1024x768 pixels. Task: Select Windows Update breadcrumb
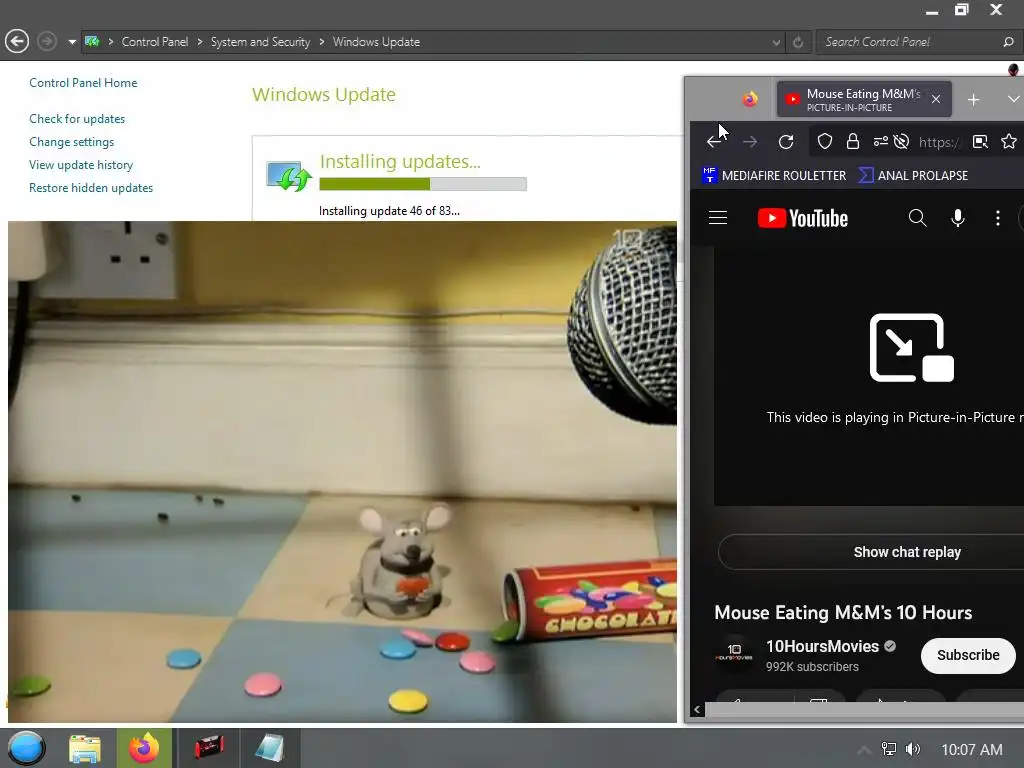(376, 42)
